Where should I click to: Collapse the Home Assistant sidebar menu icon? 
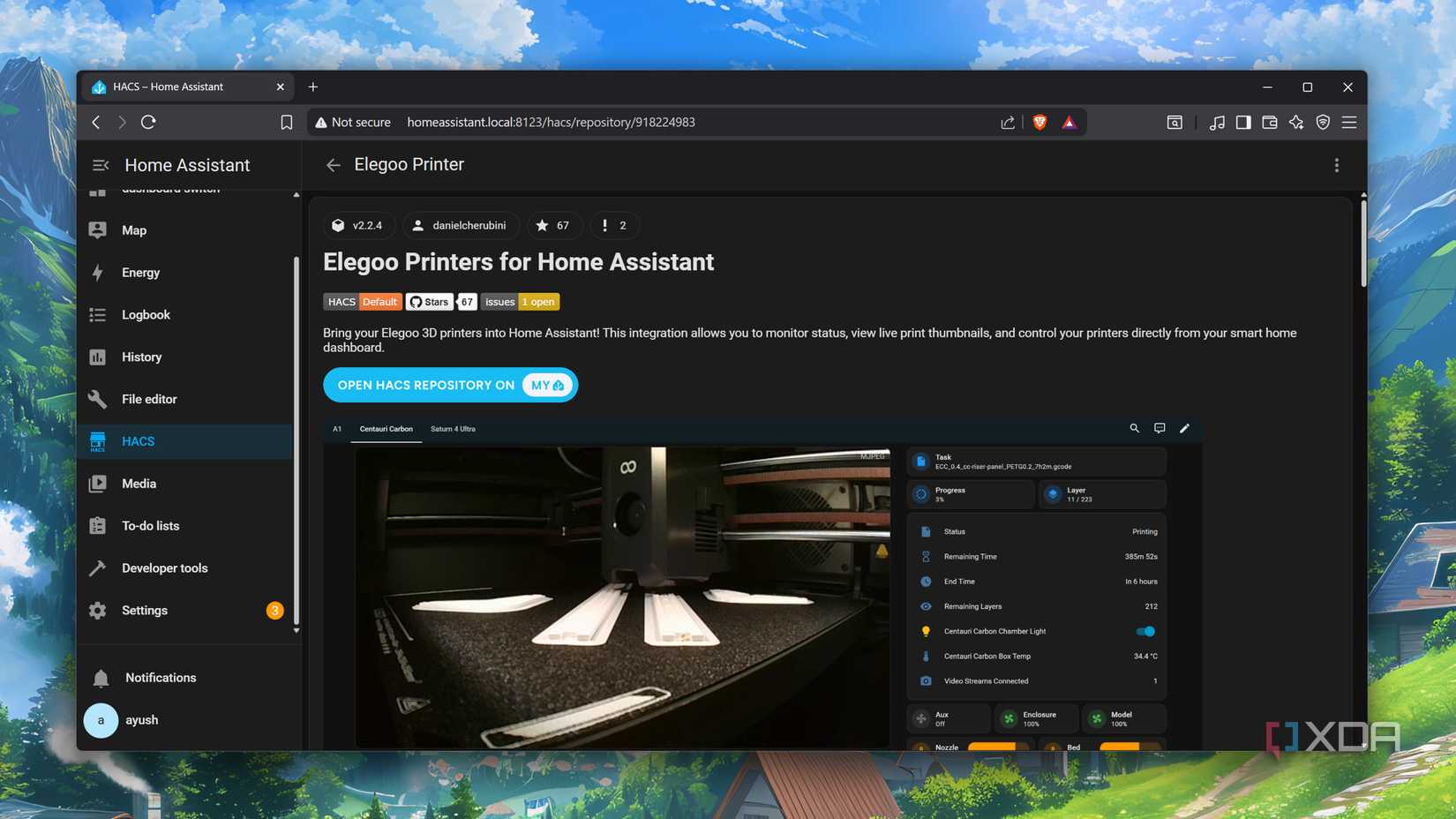point(101,165)
